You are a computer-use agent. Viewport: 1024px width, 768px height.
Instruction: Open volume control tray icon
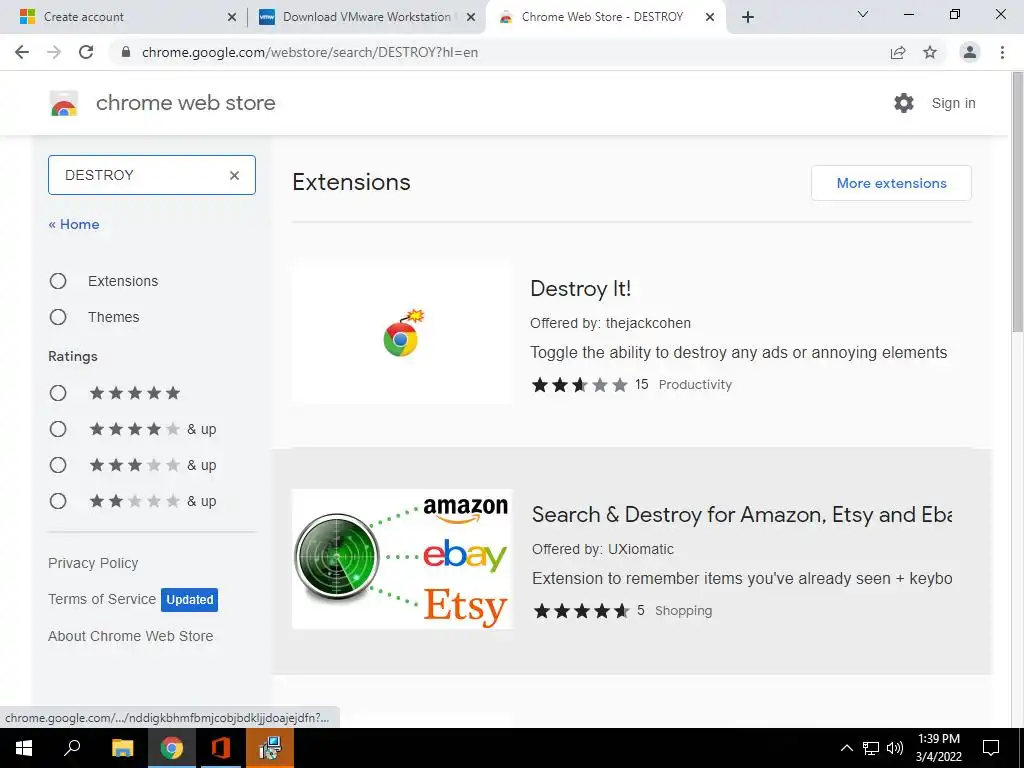click(x=895, y=748)
